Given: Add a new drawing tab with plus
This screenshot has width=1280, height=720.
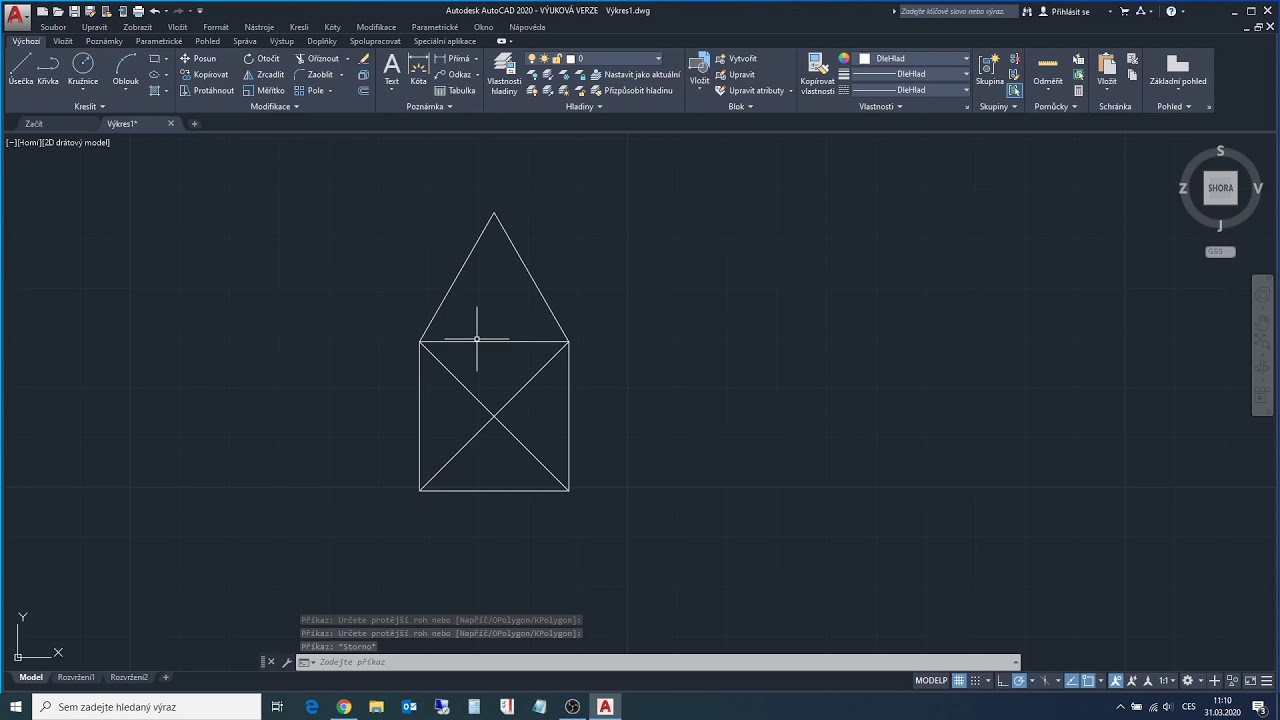Looking at the screenshot, I should pos(194,124).
